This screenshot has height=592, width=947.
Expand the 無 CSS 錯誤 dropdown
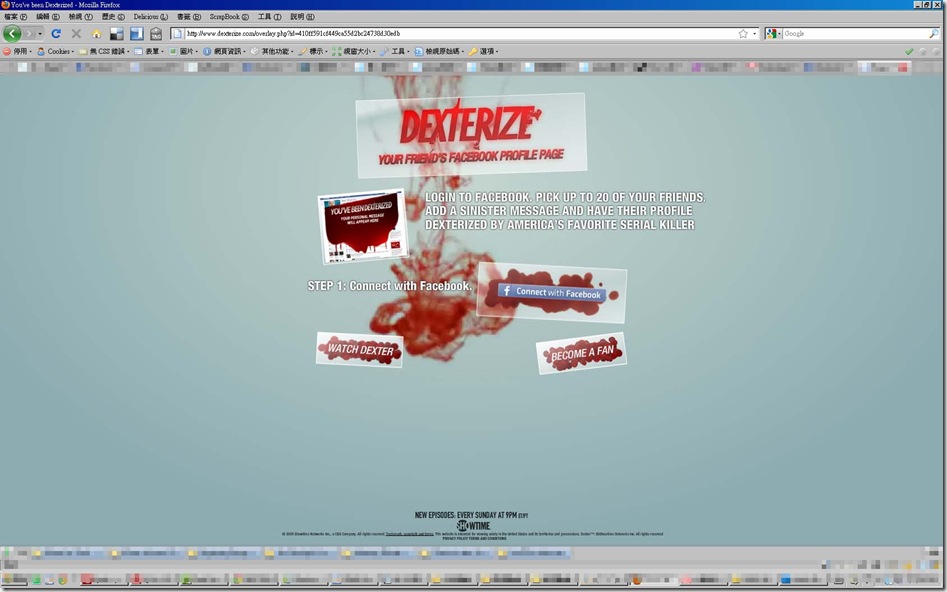[104, 51]
